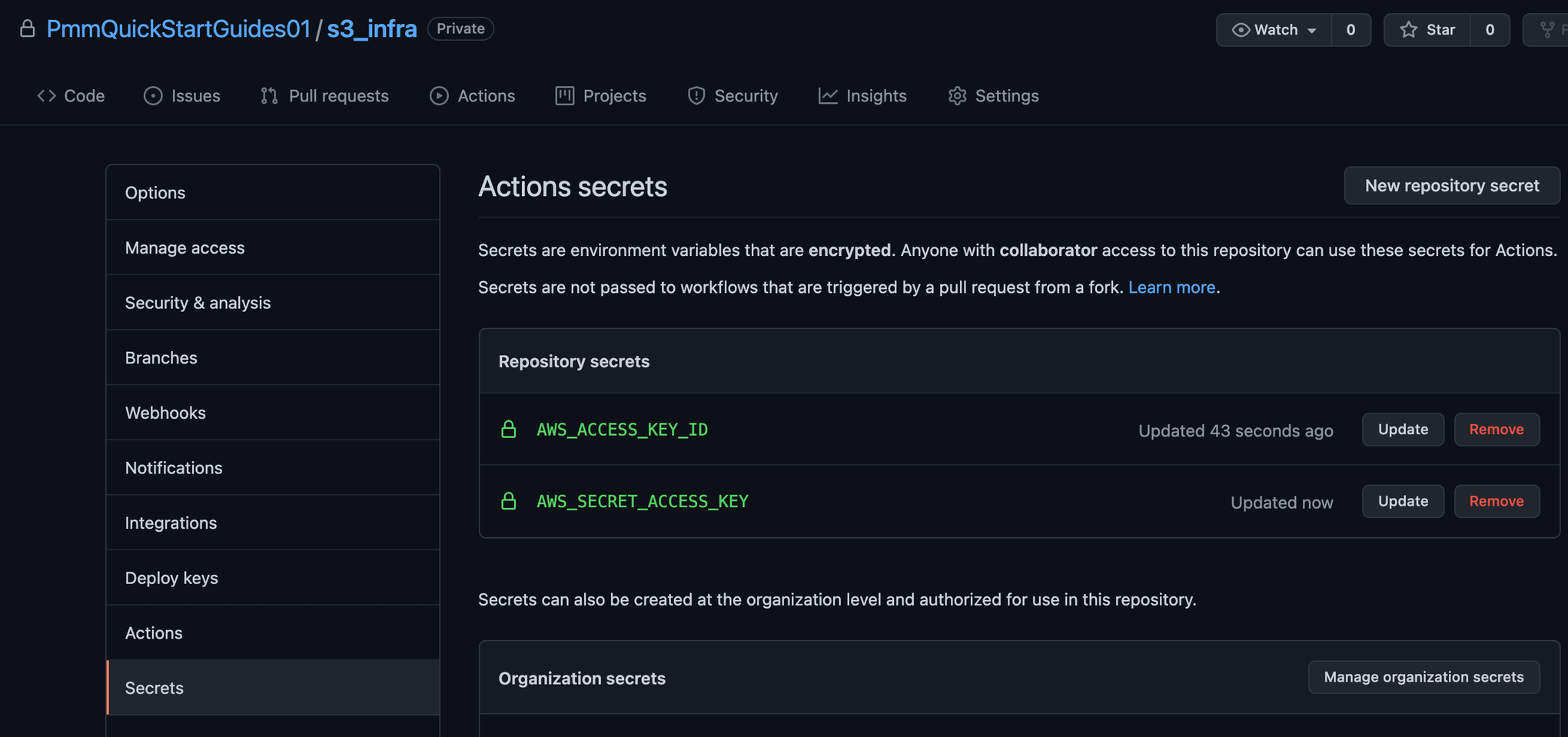Click the Insights graph icon
1568x737 pixels.
pyautogui.click(x=828, y=96)
